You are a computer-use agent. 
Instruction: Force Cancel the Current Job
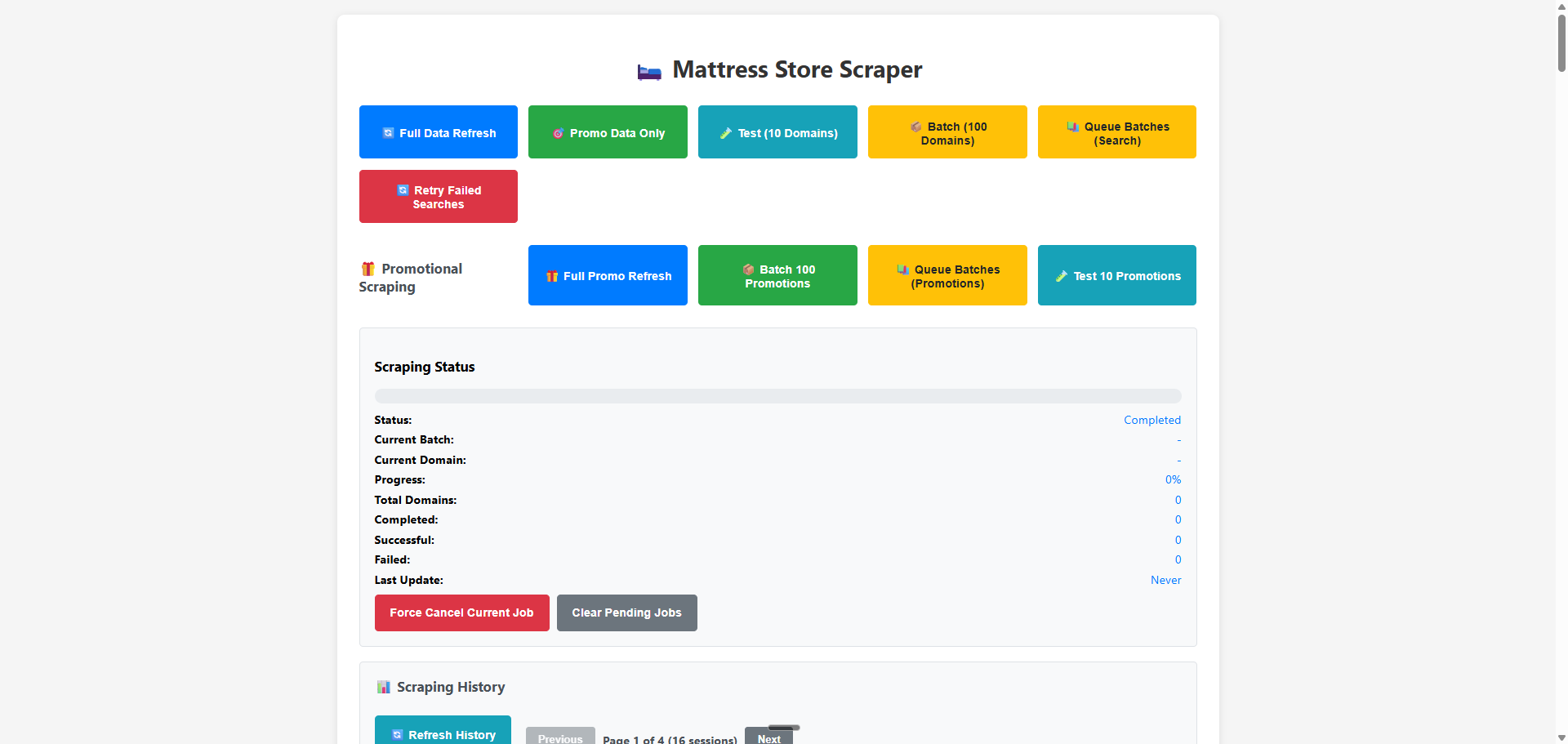pyautogui.click(x=461, y=613)
